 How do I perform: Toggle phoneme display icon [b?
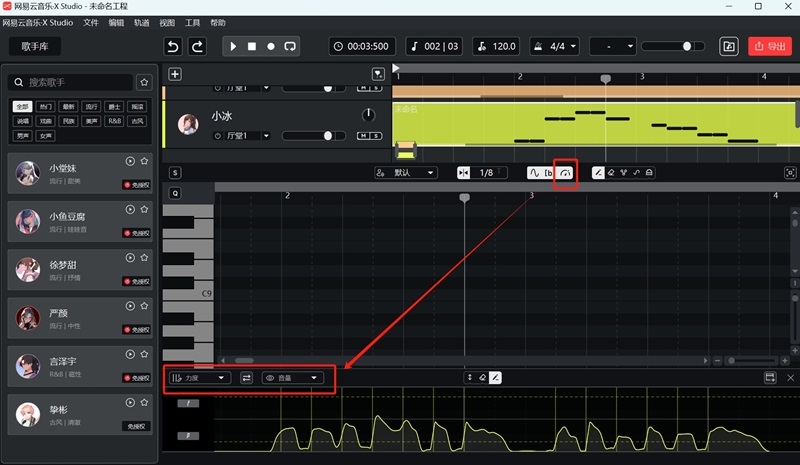(548, 173)
